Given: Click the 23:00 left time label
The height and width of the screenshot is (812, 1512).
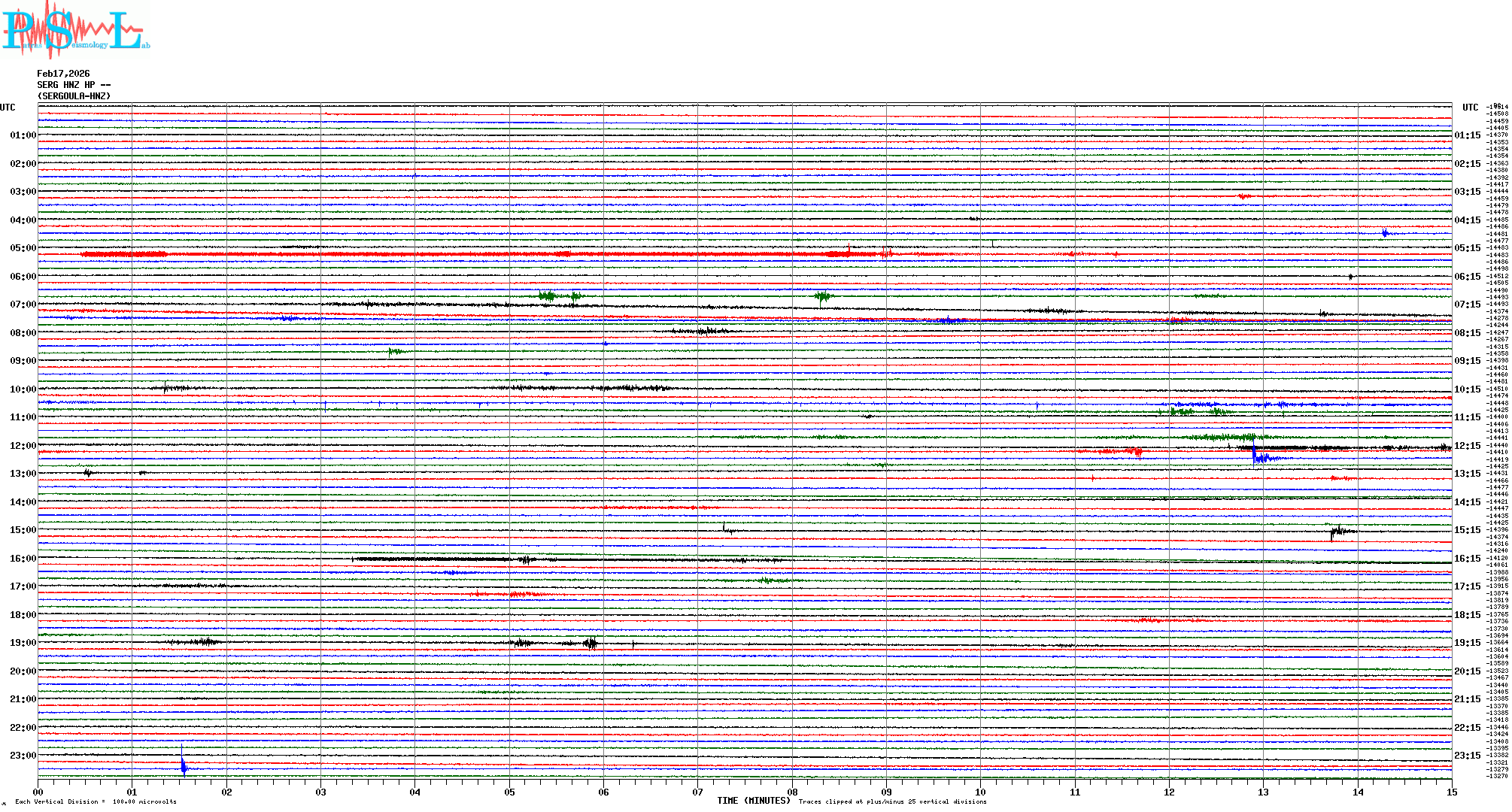Looking at the screenshot, I should pyautogui.click(x=23, y=756).
